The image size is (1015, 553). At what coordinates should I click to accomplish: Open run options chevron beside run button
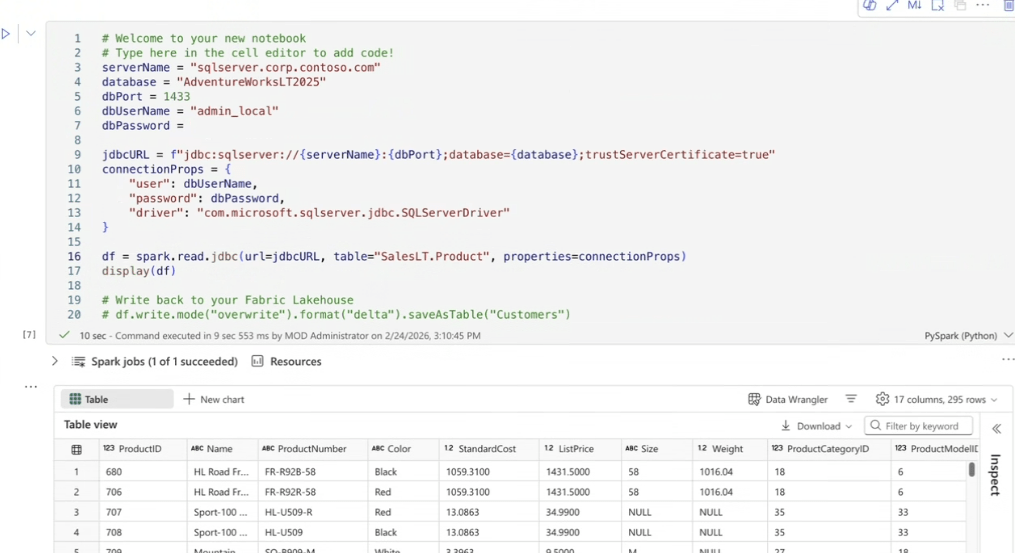(31, 34)
